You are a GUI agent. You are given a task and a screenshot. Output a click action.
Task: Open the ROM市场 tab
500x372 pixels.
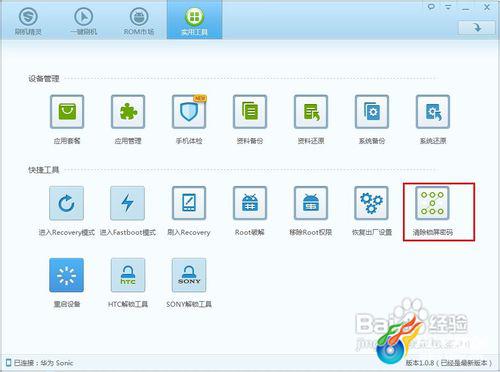(x=139, y=21)
